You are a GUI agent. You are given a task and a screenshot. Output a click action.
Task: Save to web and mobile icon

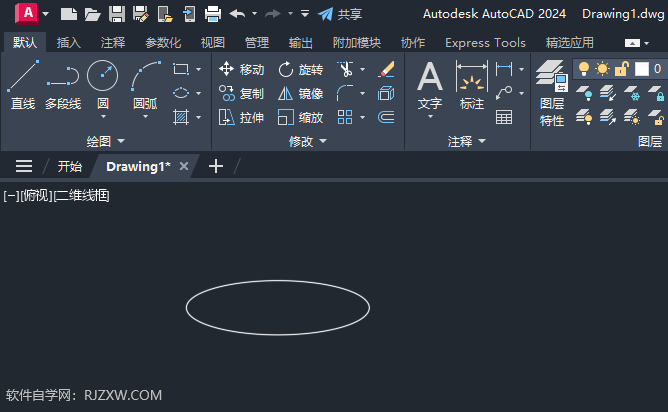[189, 14]
